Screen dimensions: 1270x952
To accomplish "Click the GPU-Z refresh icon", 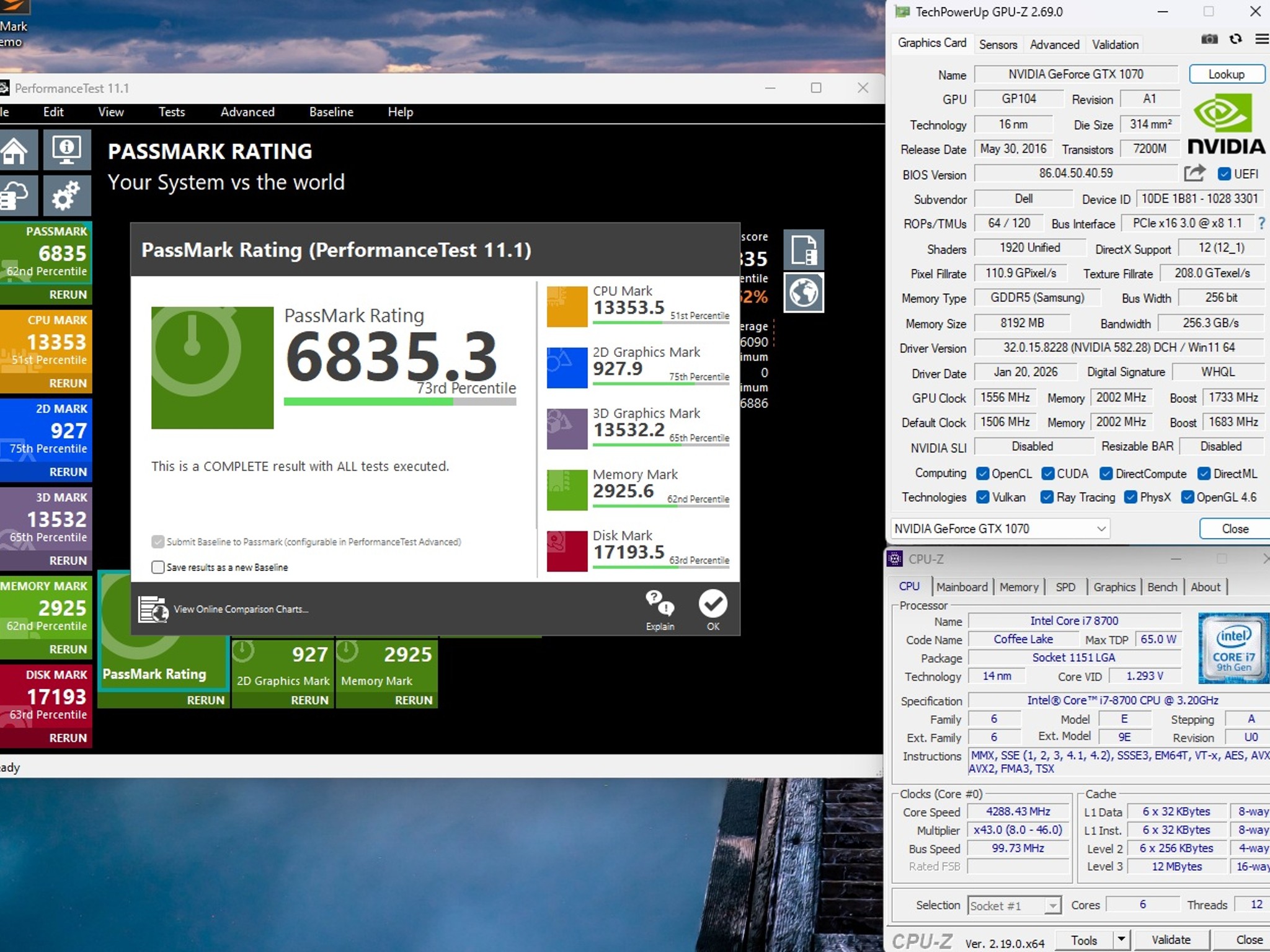I will [1236, 40].
